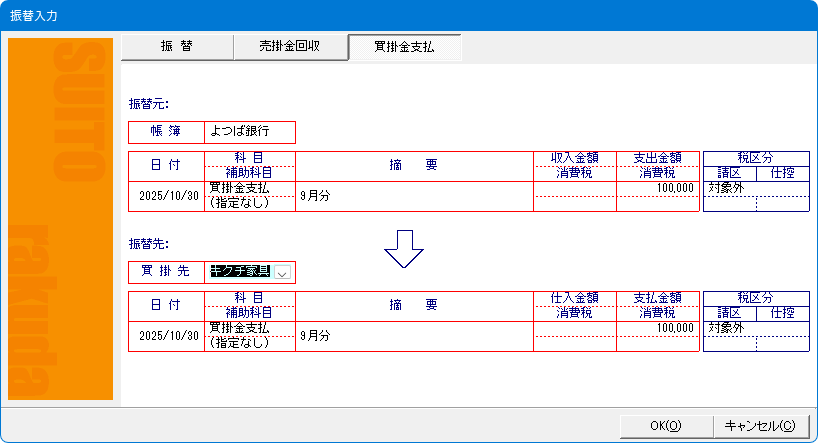Screen dimensions: 818x443
Task: Click the orange SUITO rakuda banner
Action: pyautogui.click(x=60, y=220)
